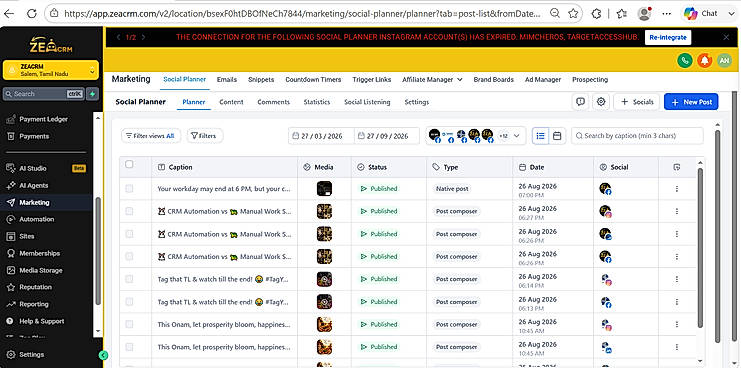741x368 pixels.
Task: Click next notification arrow in banner
Action: tap(143, 37)
